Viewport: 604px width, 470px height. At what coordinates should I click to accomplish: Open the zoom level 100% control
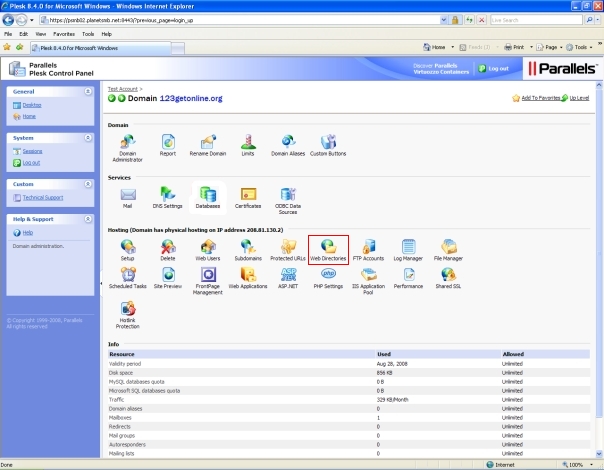point(577,465)
